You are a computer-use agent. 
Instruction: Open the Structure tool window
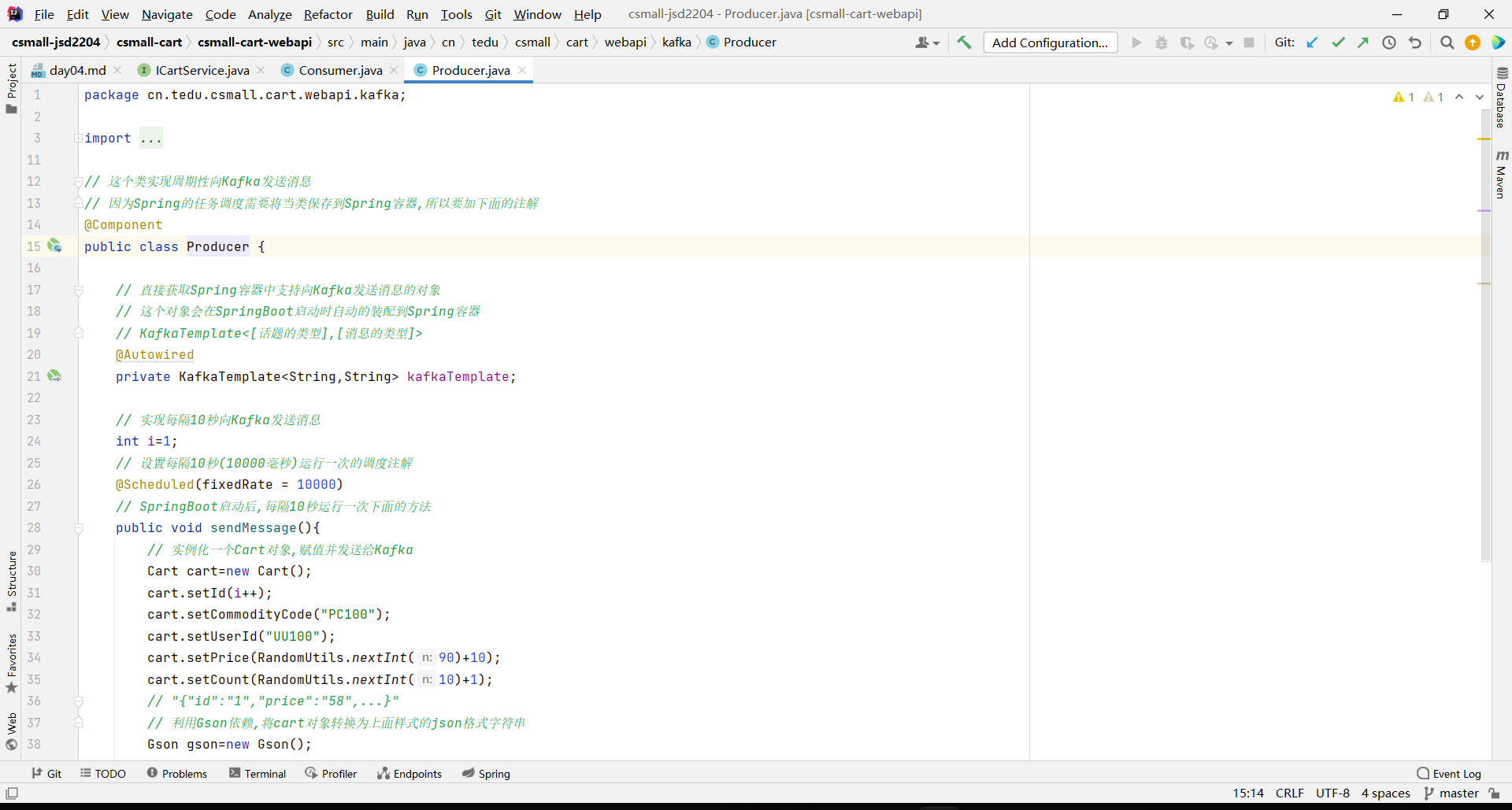[x=11, y=581]
